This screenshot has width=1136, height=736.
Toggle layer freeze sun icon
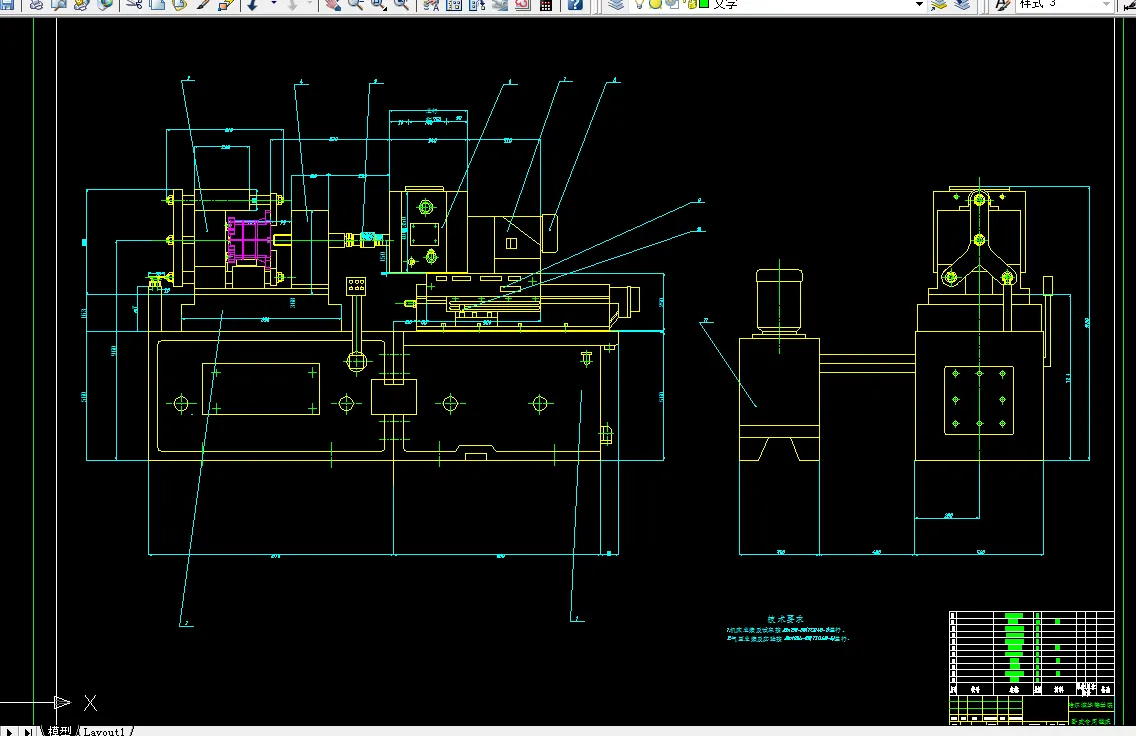coord(656,4)
